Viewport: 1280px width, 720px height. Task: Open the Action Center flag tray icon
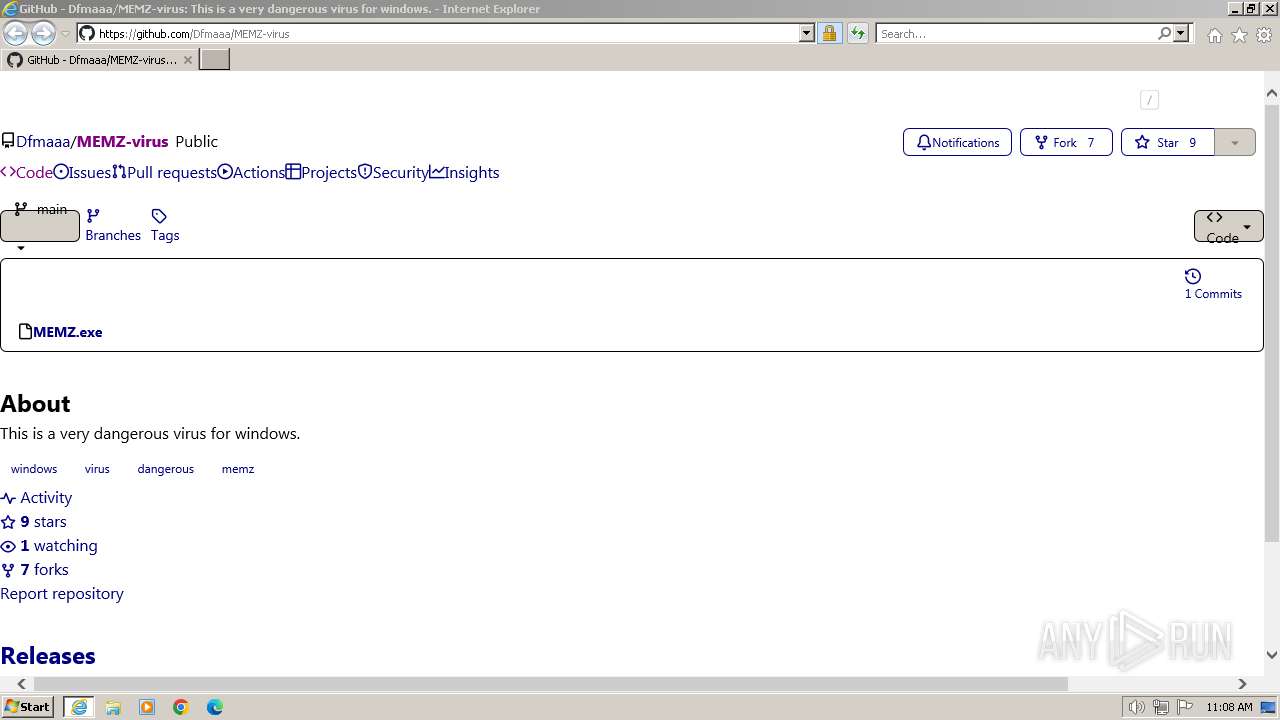point(1185,707)
